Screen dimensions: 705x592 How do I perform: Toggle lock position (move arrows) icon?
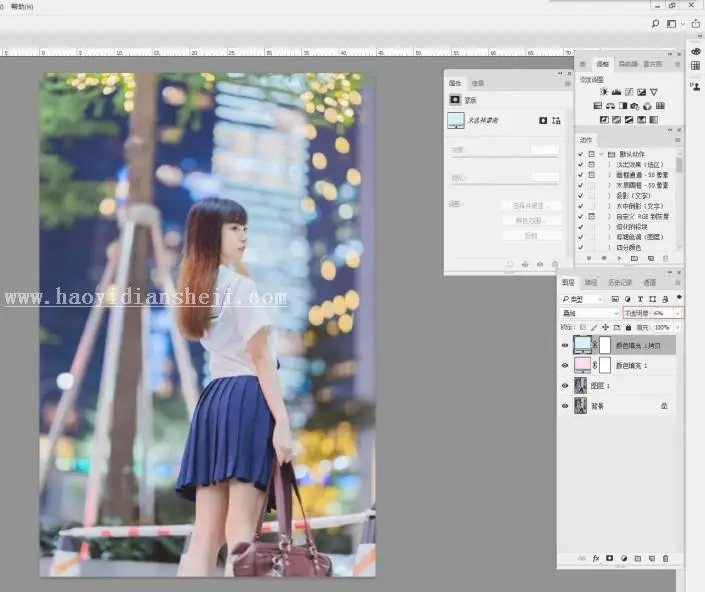click(x=605, y=328)
